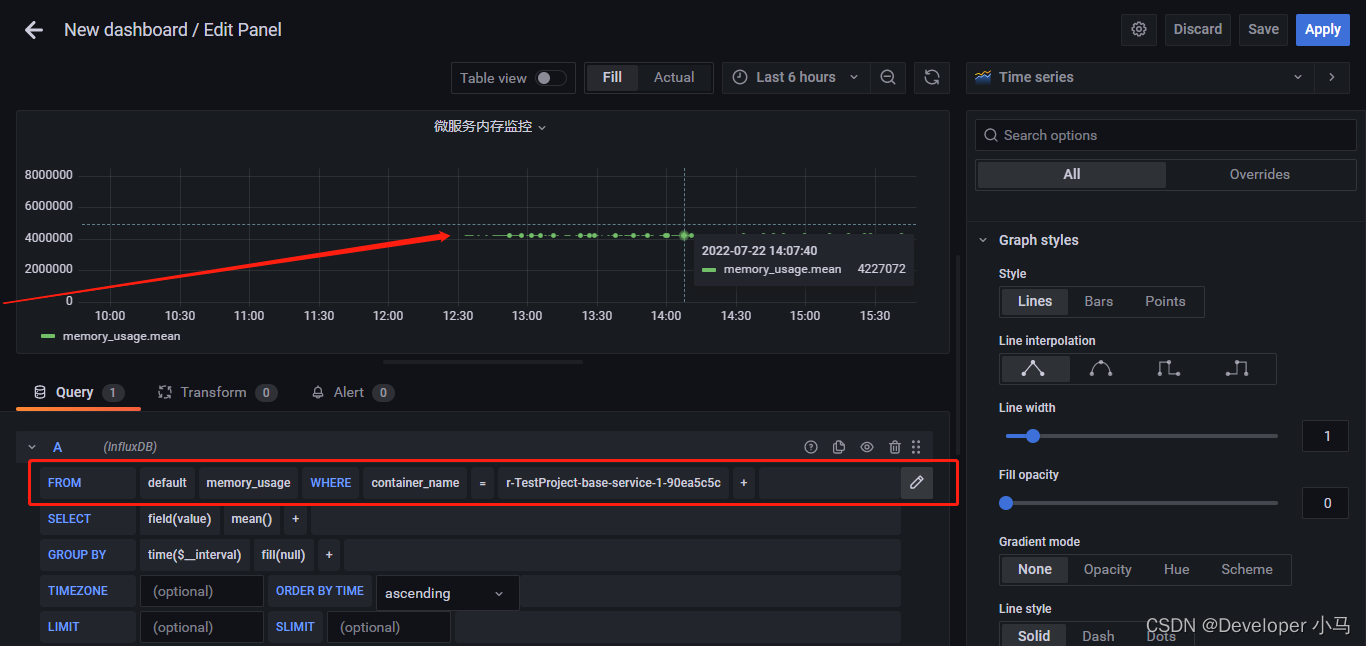Open the Time series visualization dropdown
1366x646 pixels.
pos(1139,77)
